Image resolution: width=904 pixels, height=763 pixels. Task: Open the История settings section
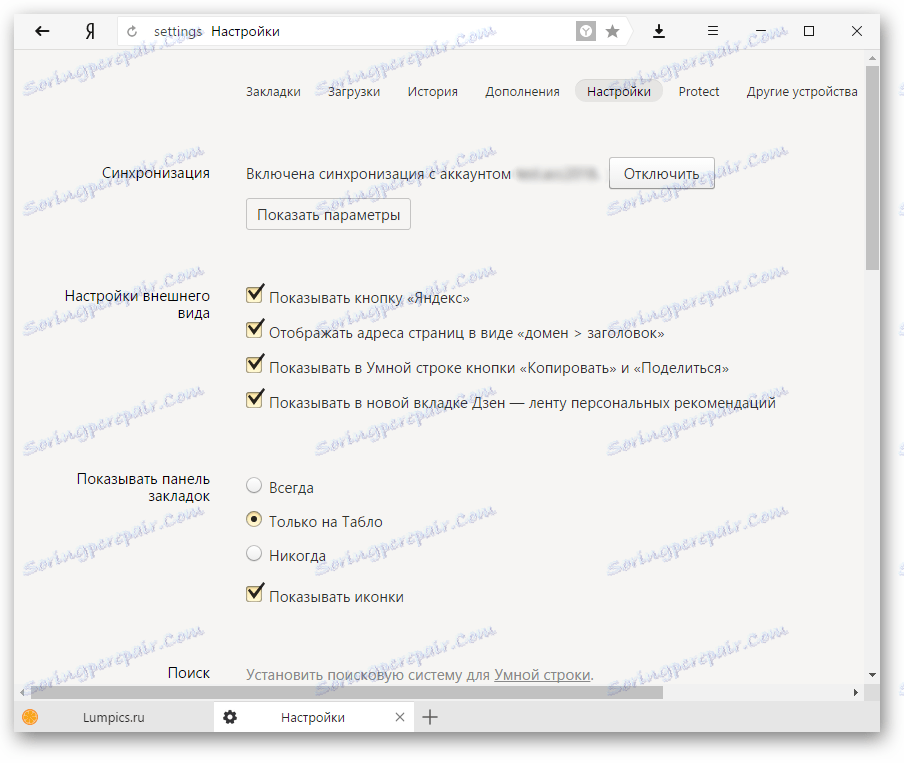432,91
